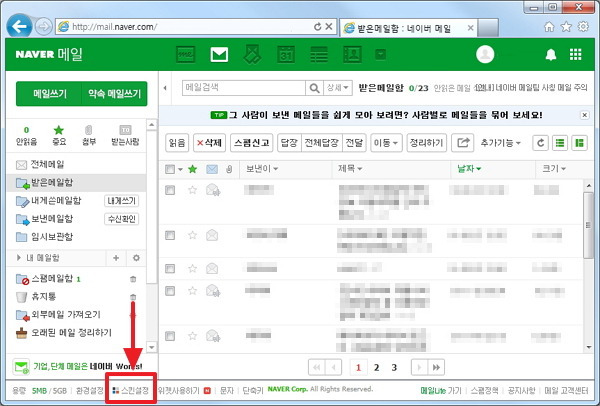
Task: Open the 상세 search options dropdown
Action: [x=338, y=88]
